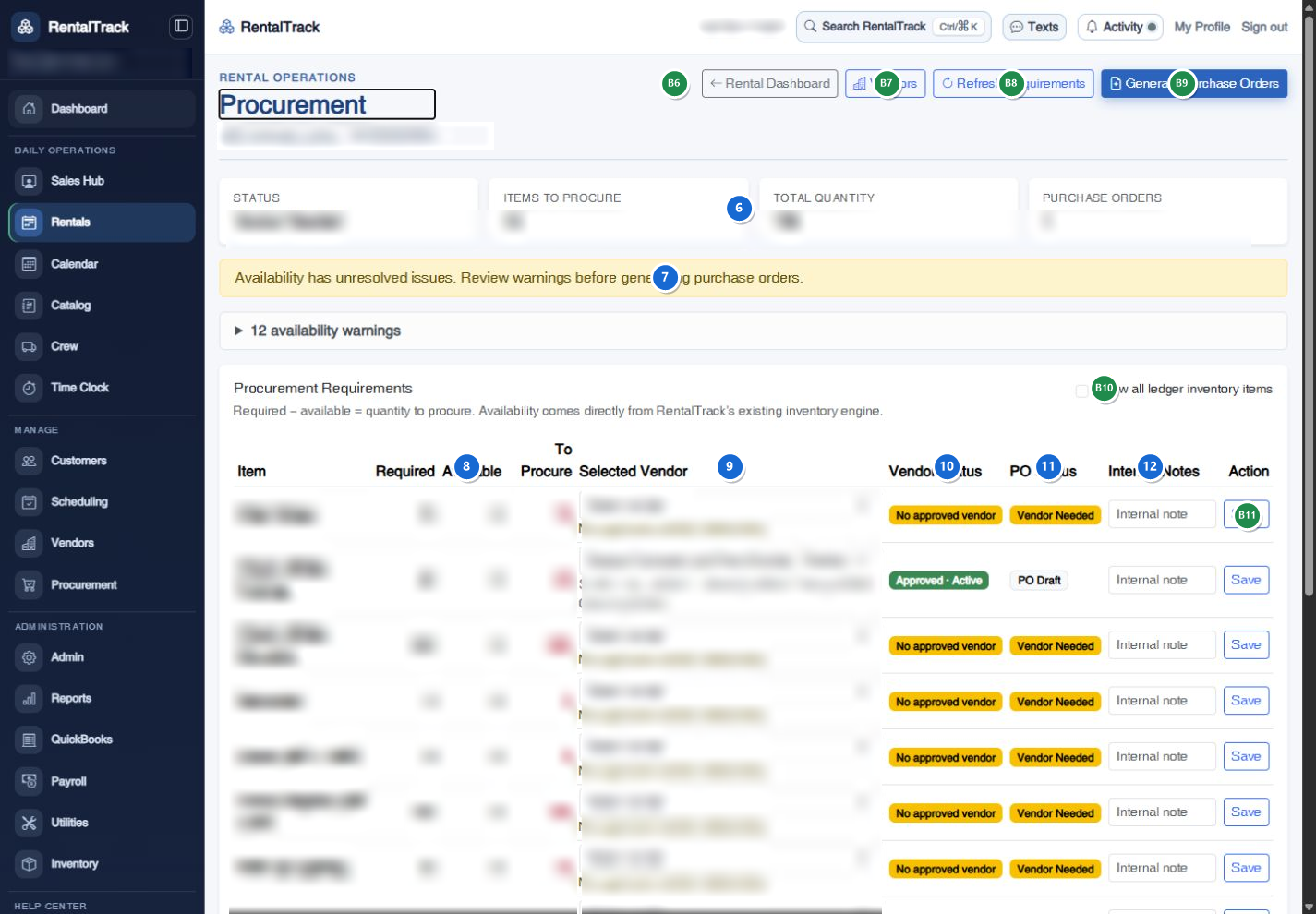Click the PO Draft status badge
Viewport: 1316px width, 914px height.
click(x=1039, y=581)
